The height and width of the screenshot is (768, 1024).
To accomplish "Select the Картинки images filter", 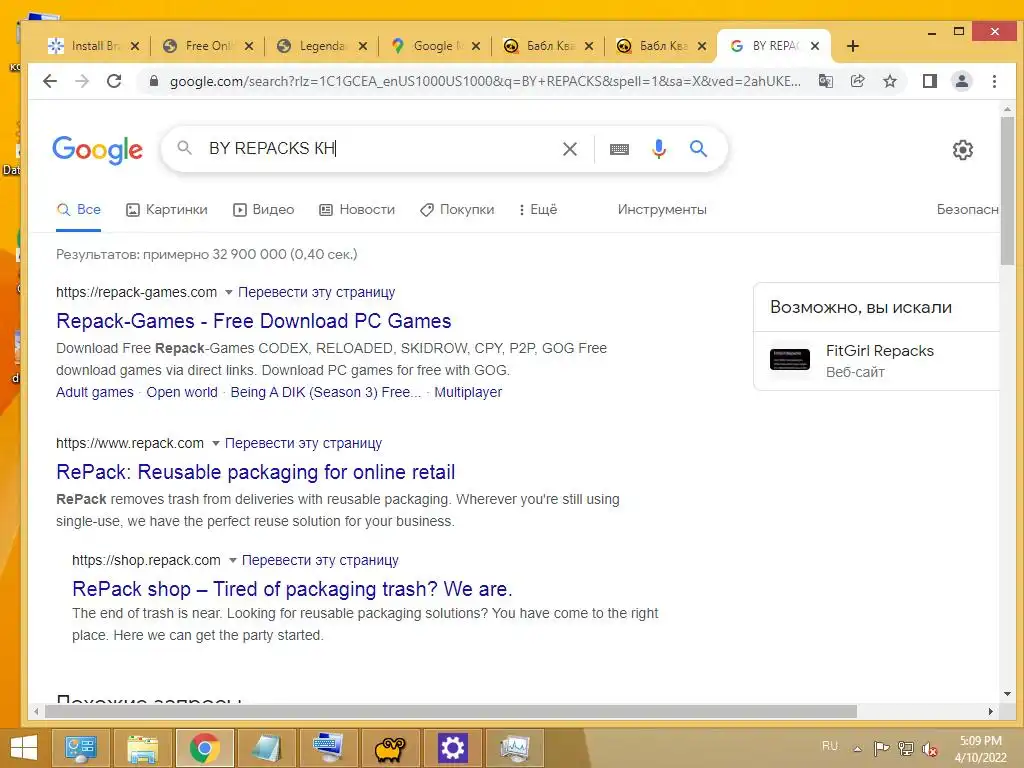I will (x=167, y=210).
